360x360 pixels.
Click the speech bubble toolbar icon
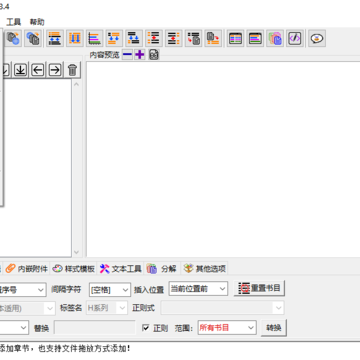click(x=317, y=38)
